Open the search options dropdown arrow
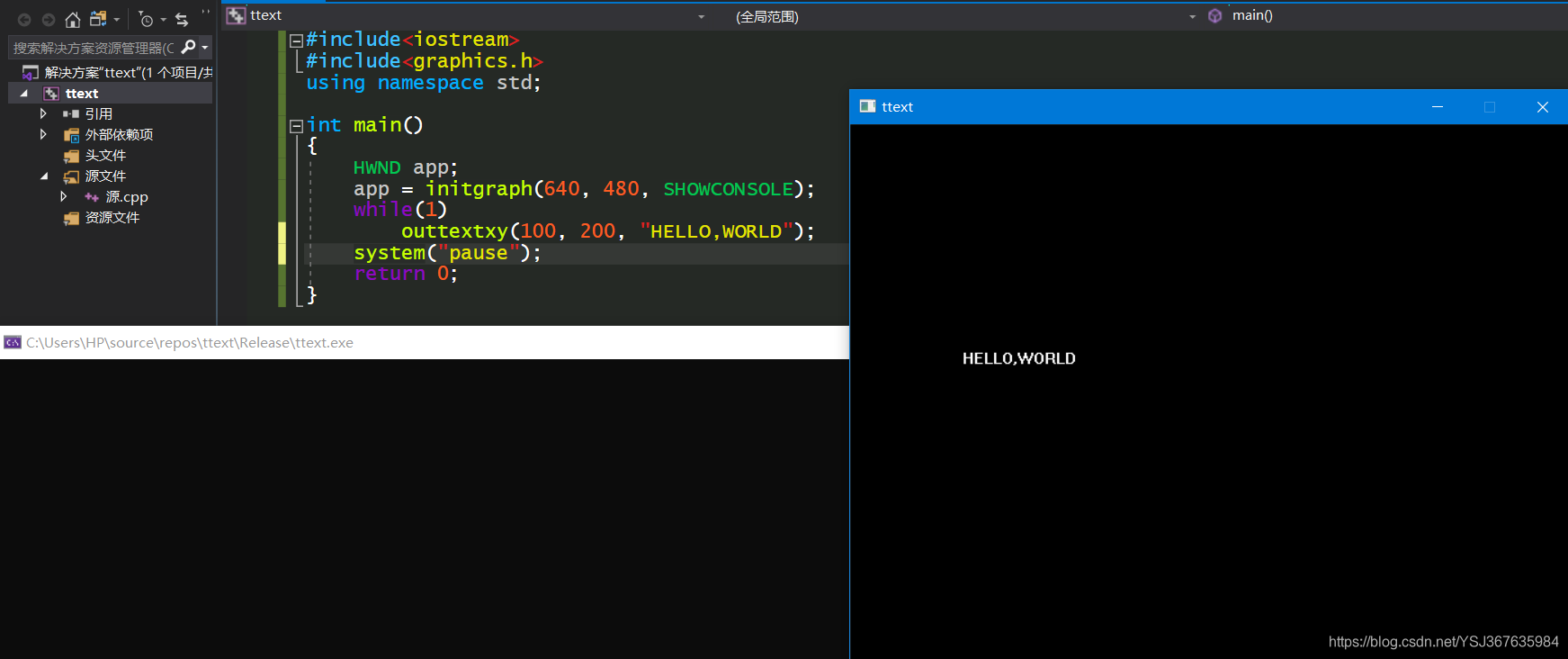Image resolution: width=1568 pixels, height=659 pixels. tap(205, 48)
